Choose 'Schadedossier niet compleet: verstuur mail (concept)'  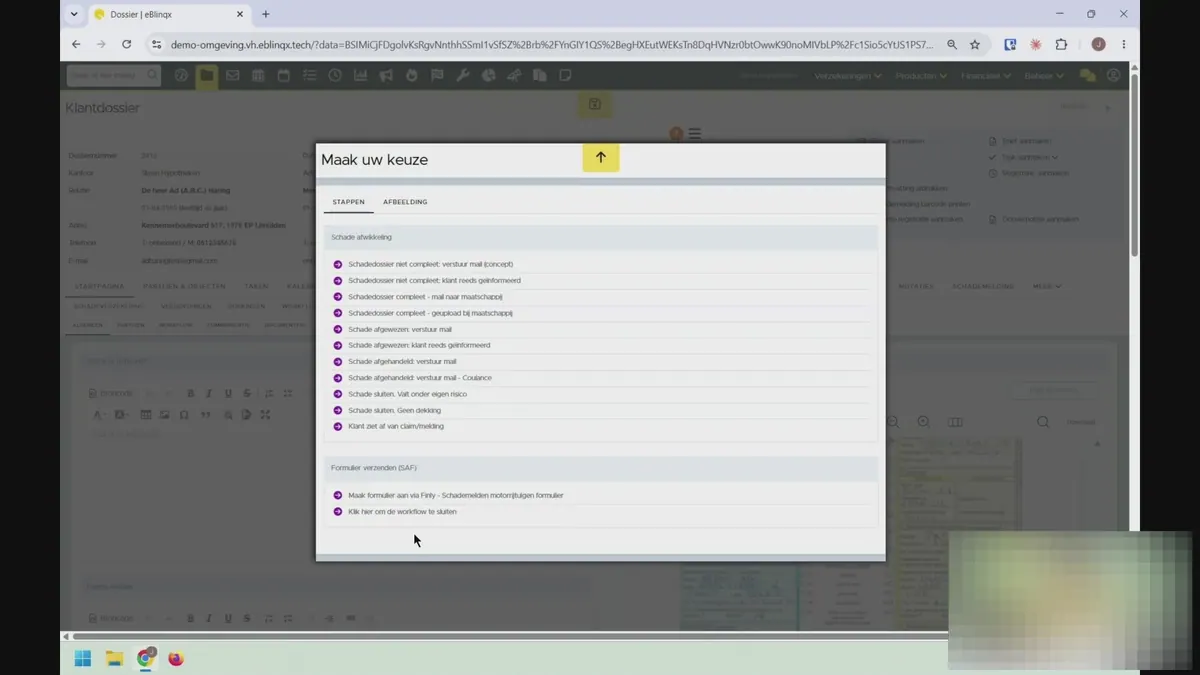pos(430,264)
